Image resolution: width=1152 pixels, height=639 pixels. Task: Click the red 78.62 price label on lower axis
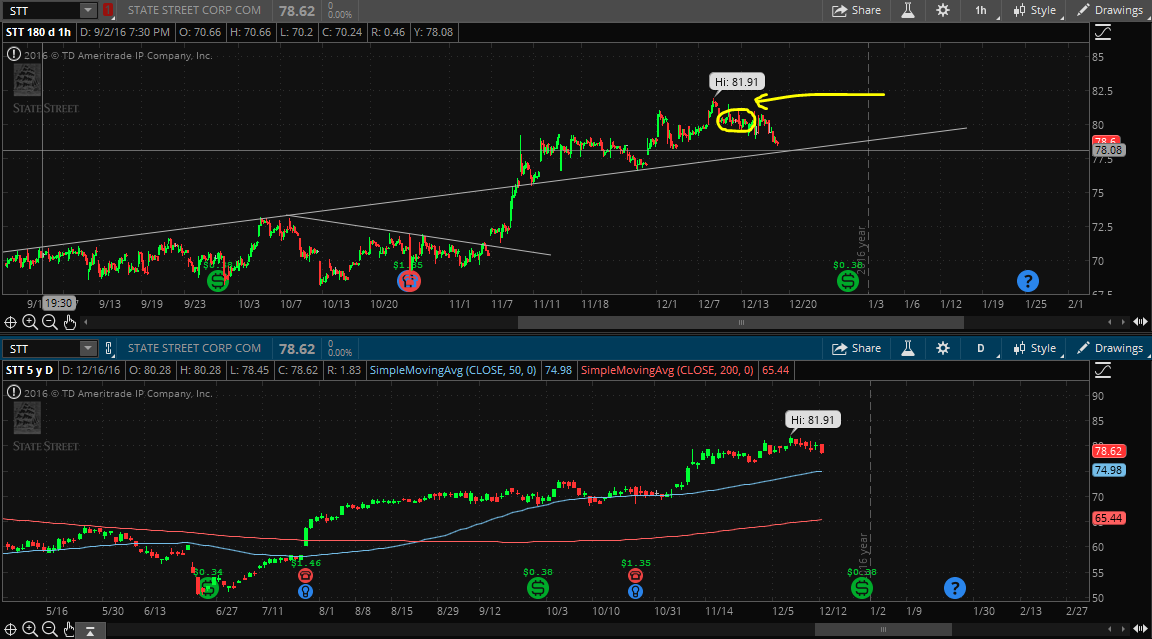[x=1108, y=451]
